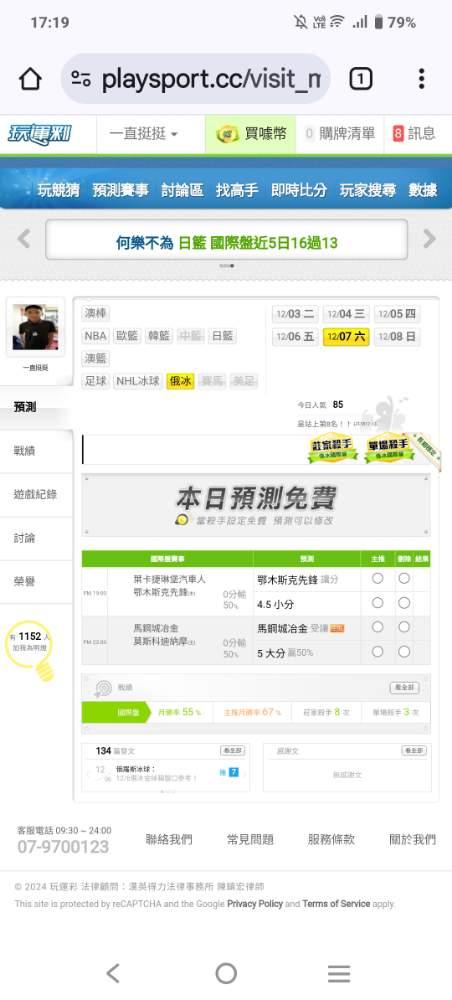This screenshot has height=1000, width=452.
Task: Expand the 戰績 看全部 button
Action: point(404,688)
